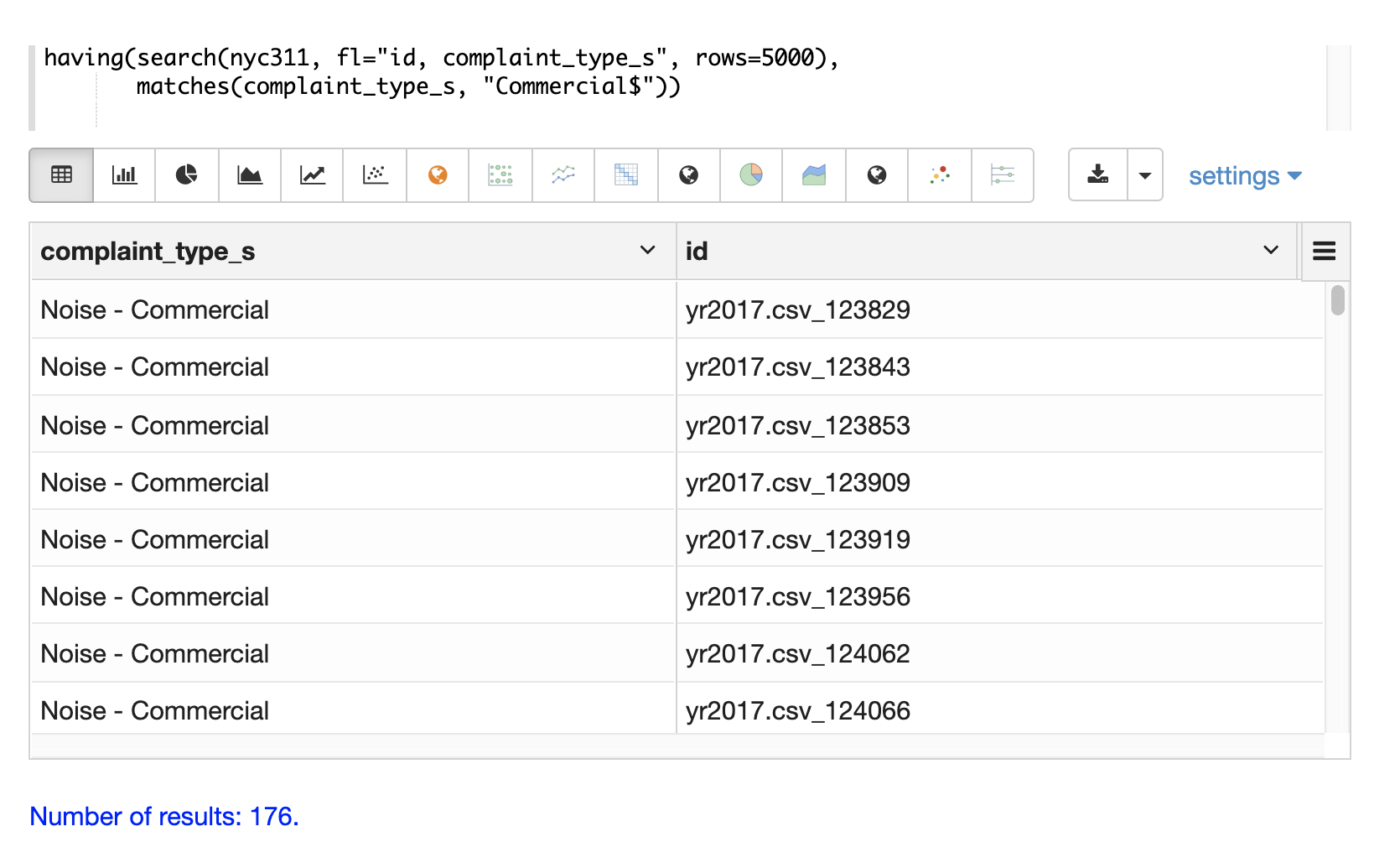The width and height of the screenshot is (1400, 842).
Task: Pick the blue heatmap matrix visualization
Action: [626, 175]
